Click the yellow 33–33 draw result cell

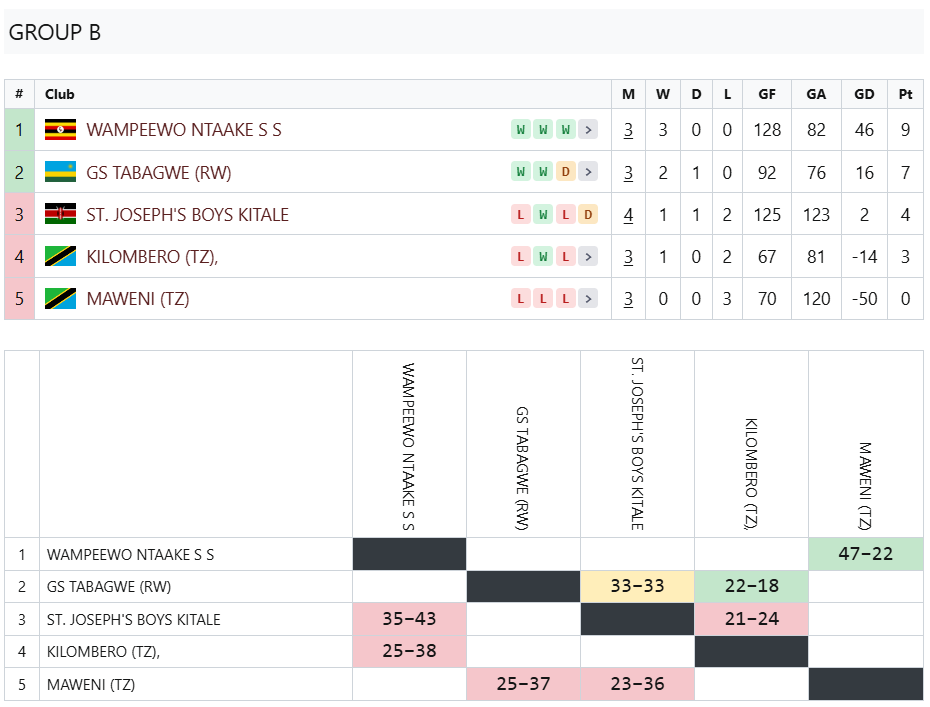(638, 586)
